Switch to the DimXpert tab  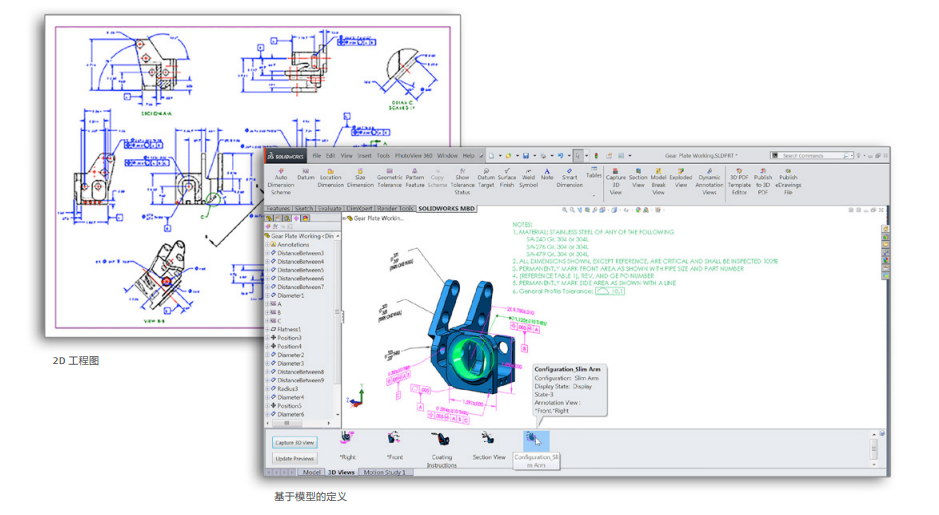360,209
